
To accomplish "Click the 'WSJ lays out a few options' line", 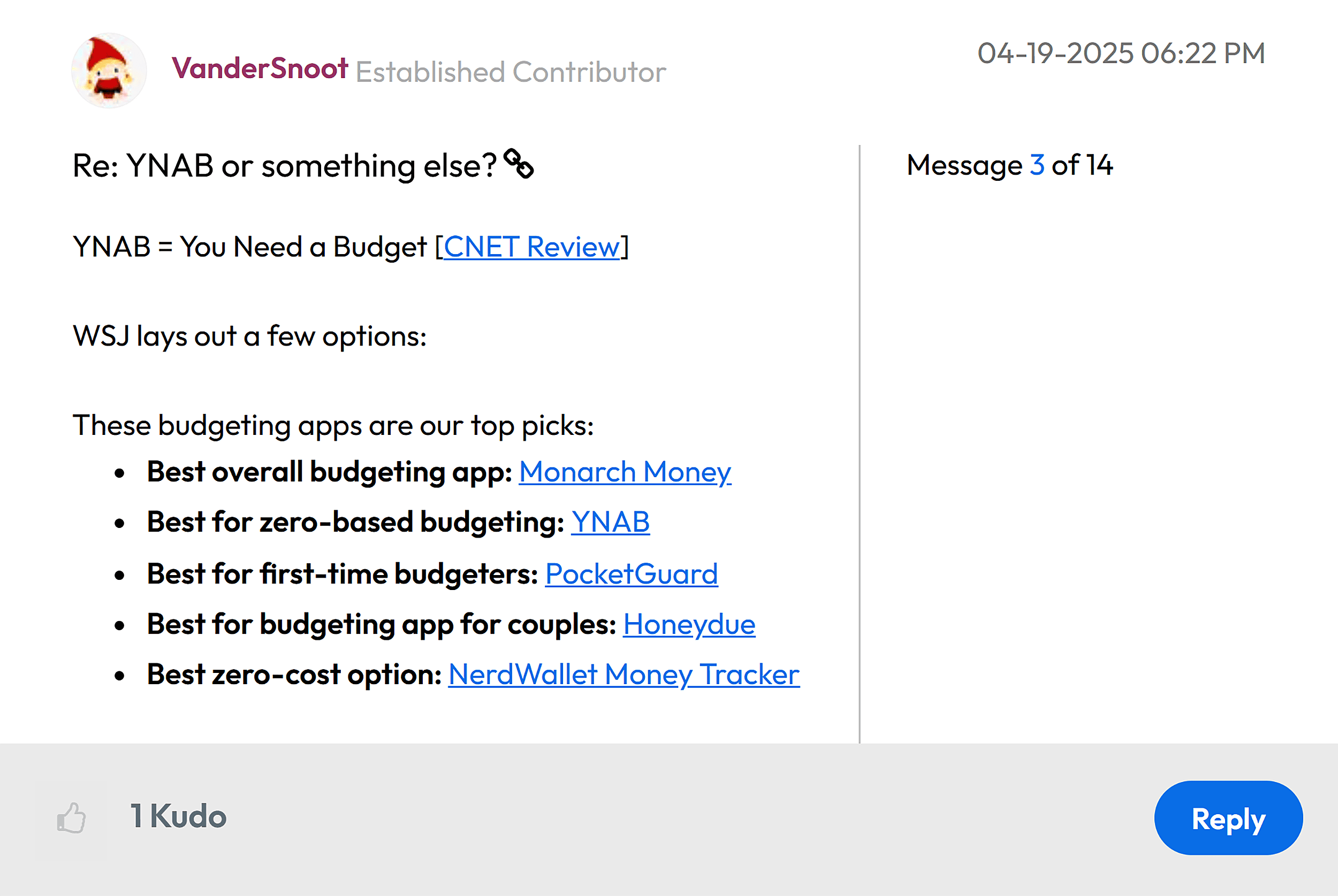I will pos(250,336).
